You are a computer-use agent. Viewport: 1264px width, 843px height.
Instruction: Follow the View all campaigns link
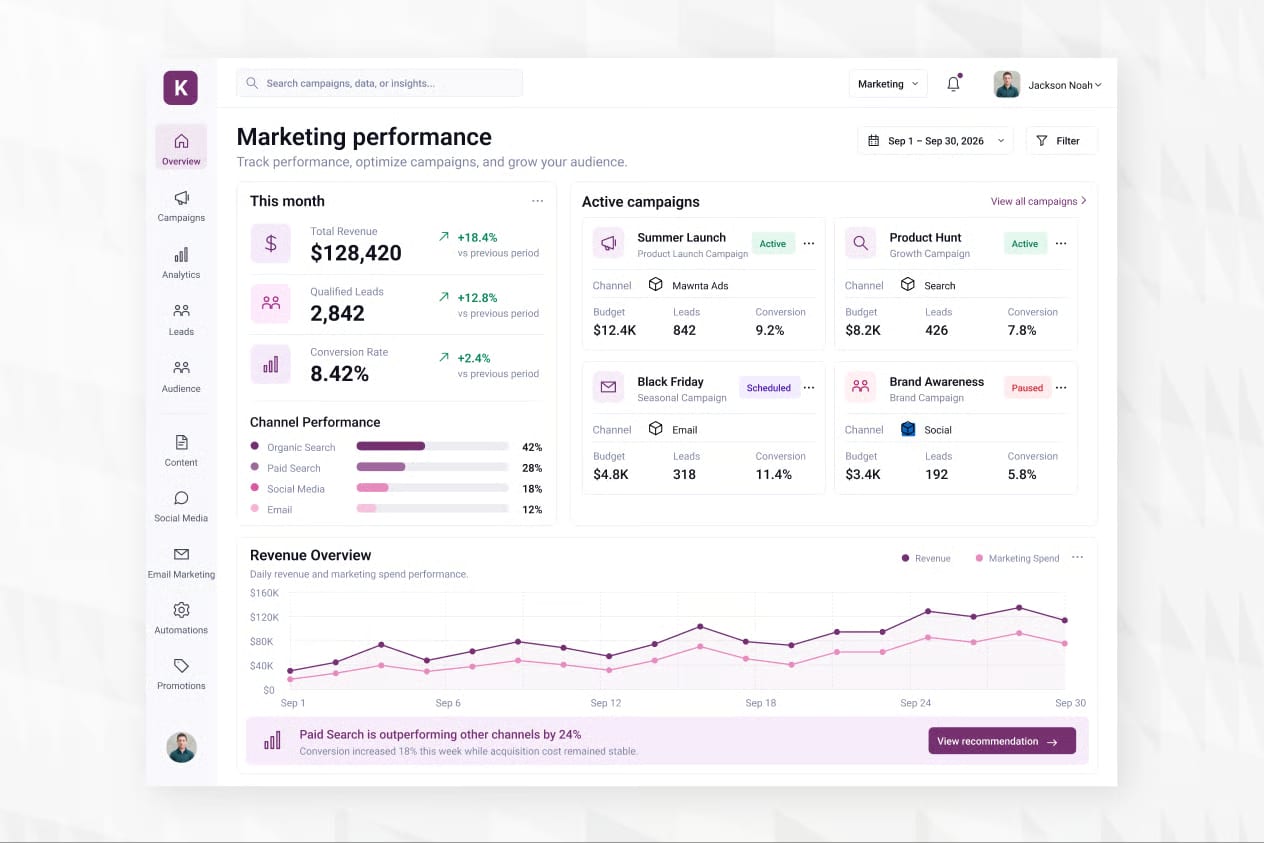pos(1038,201)
